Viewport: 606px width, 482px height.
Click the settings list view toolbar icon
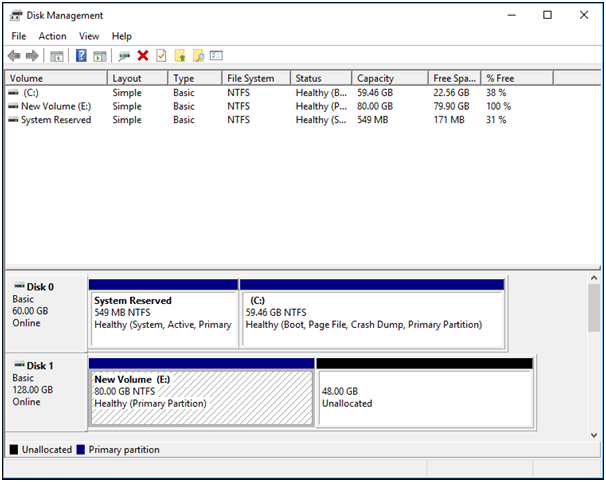point(216,56)
